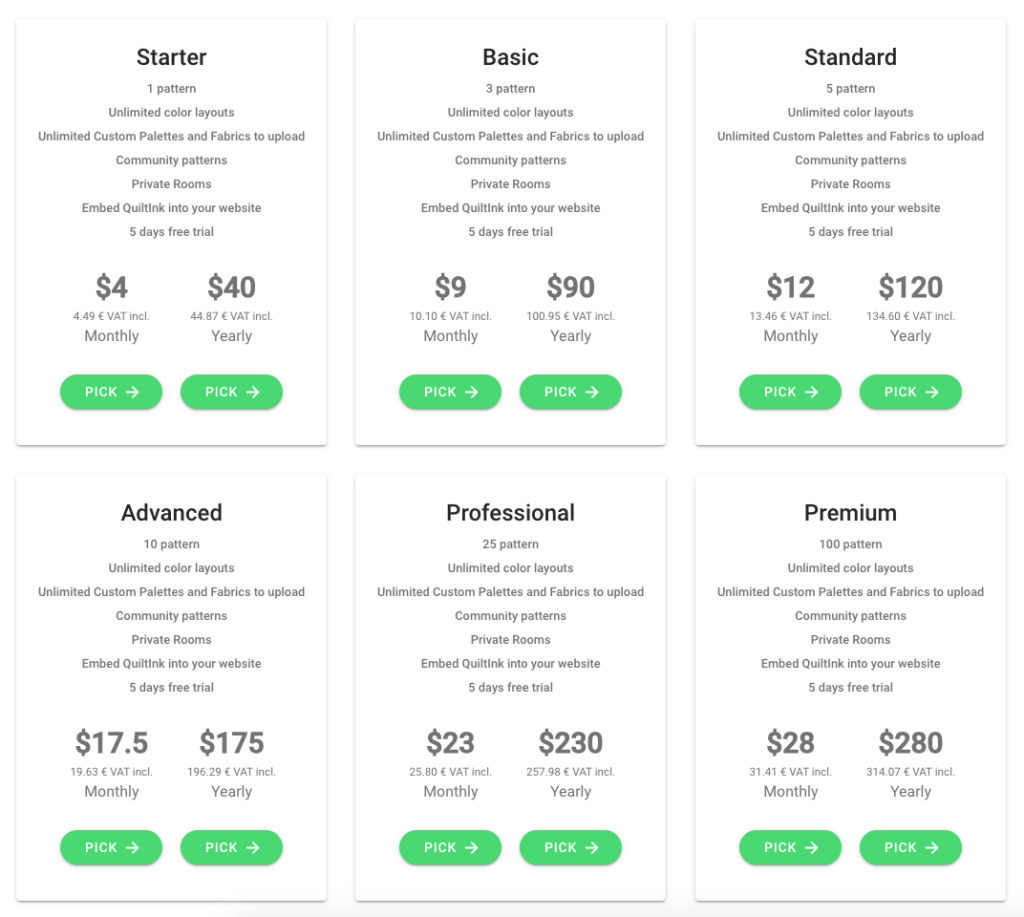This screenshot has width=1024, height=917.
Task: Pick the Standard yearly $120 plan
Action: click(x=910, y=392)
